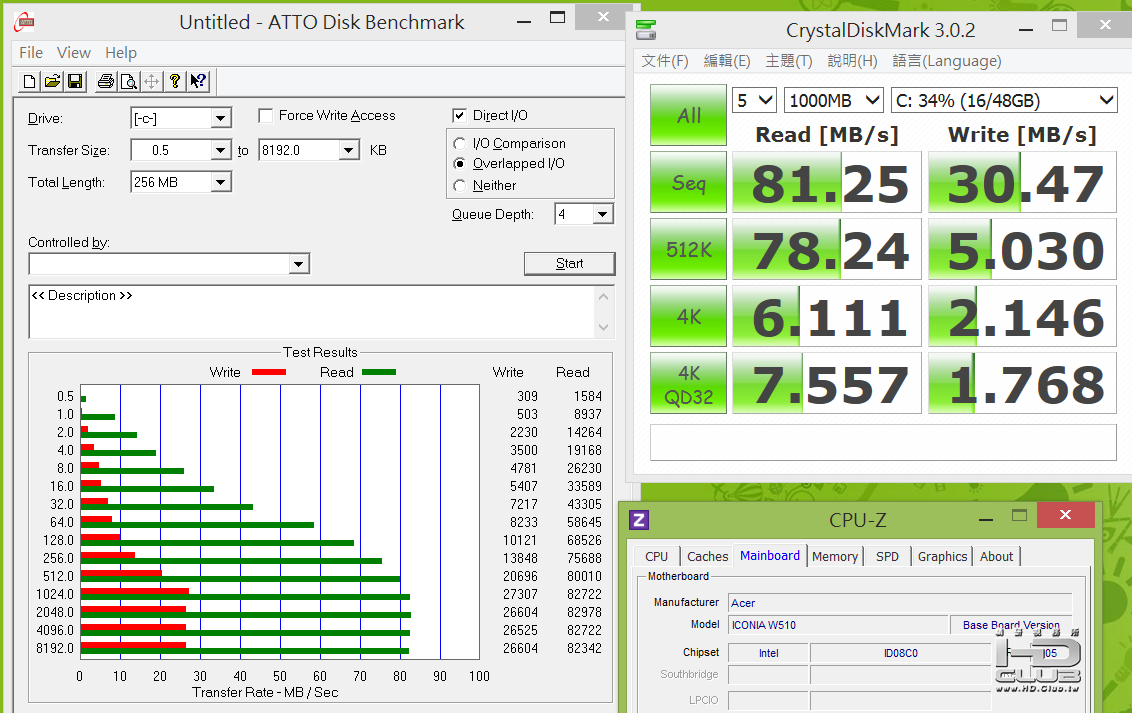
Task: Expand the Drive selection dropdown
Action: (x=221, y=119)
